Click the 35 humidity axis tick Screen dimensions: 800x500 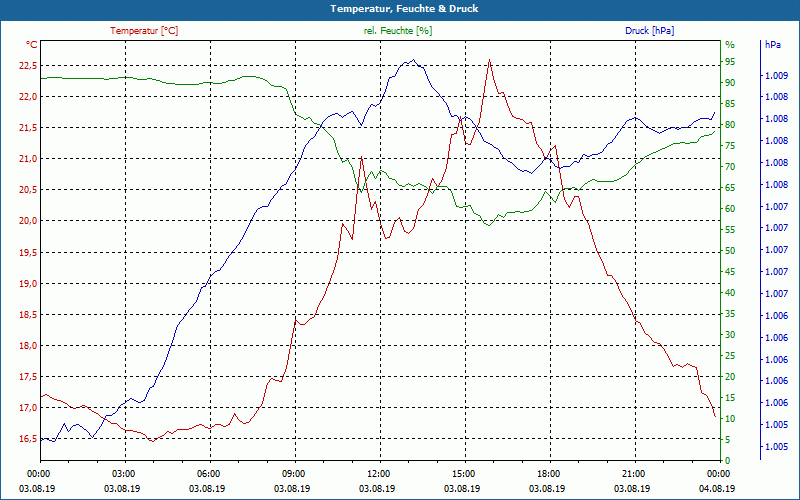click(730, 314)
